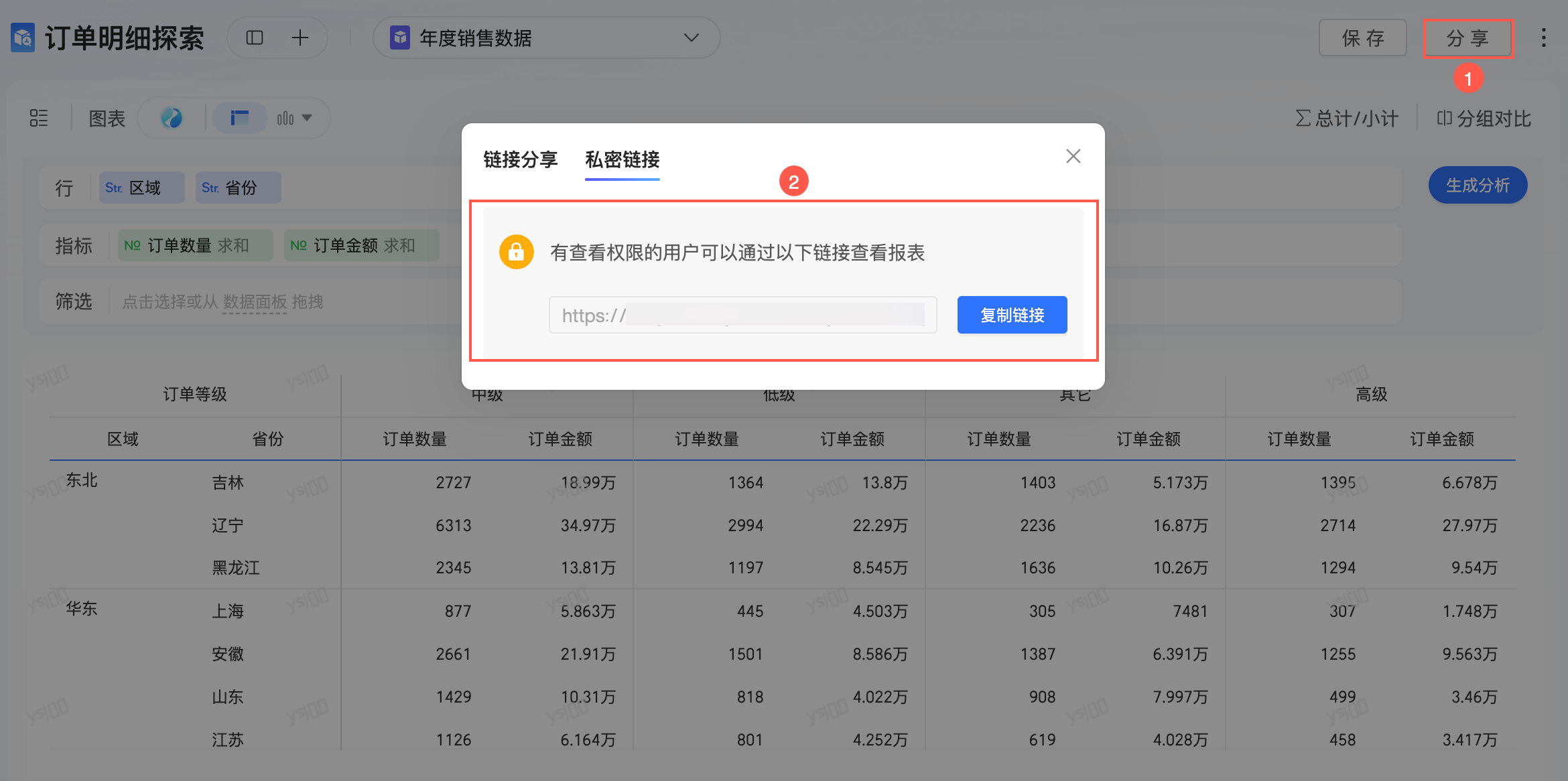
Task: Switch to the table view icon
Action: [239, 118]
